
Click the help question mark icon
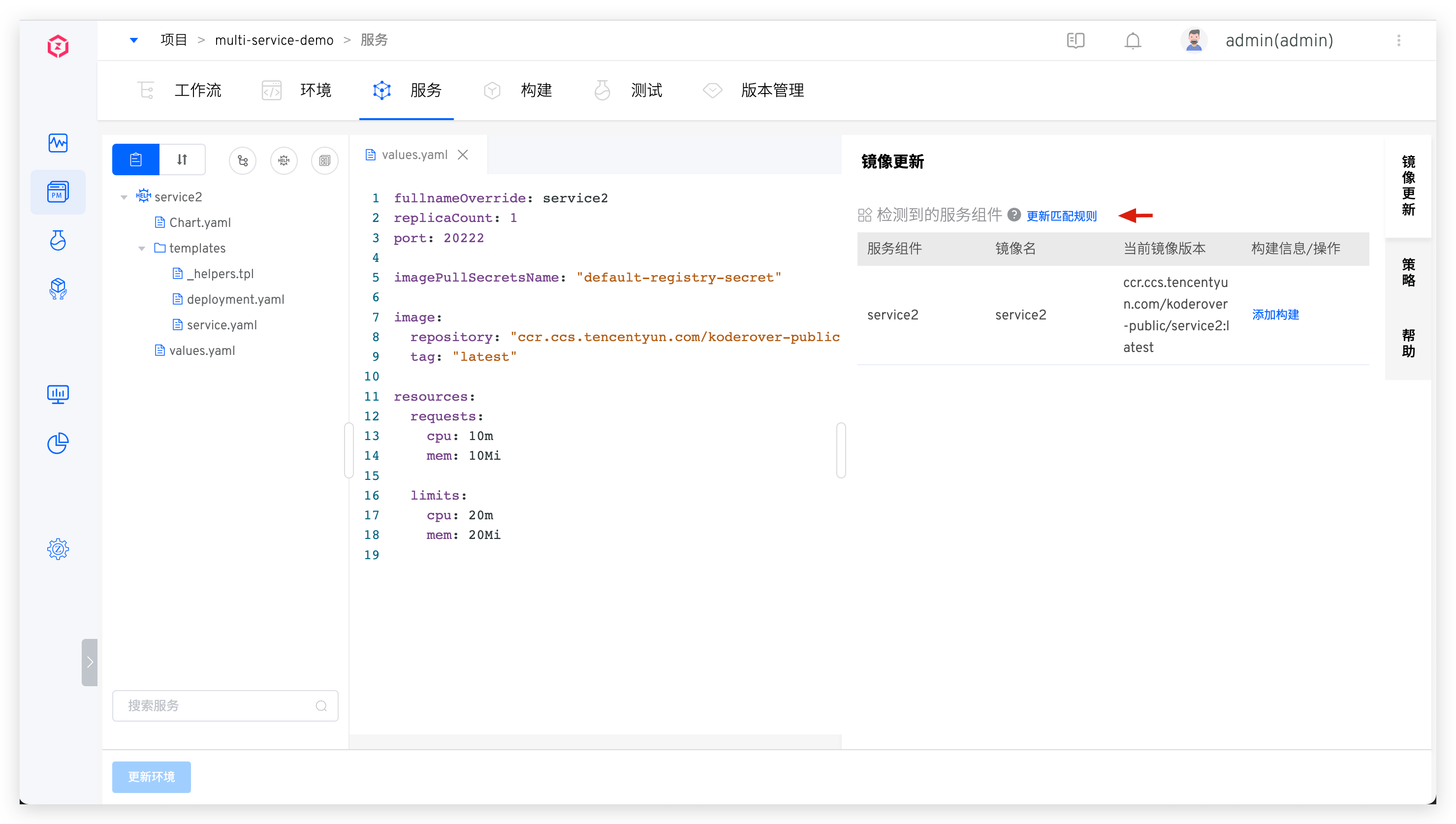pyautogui.click(x=1014, y=215)
